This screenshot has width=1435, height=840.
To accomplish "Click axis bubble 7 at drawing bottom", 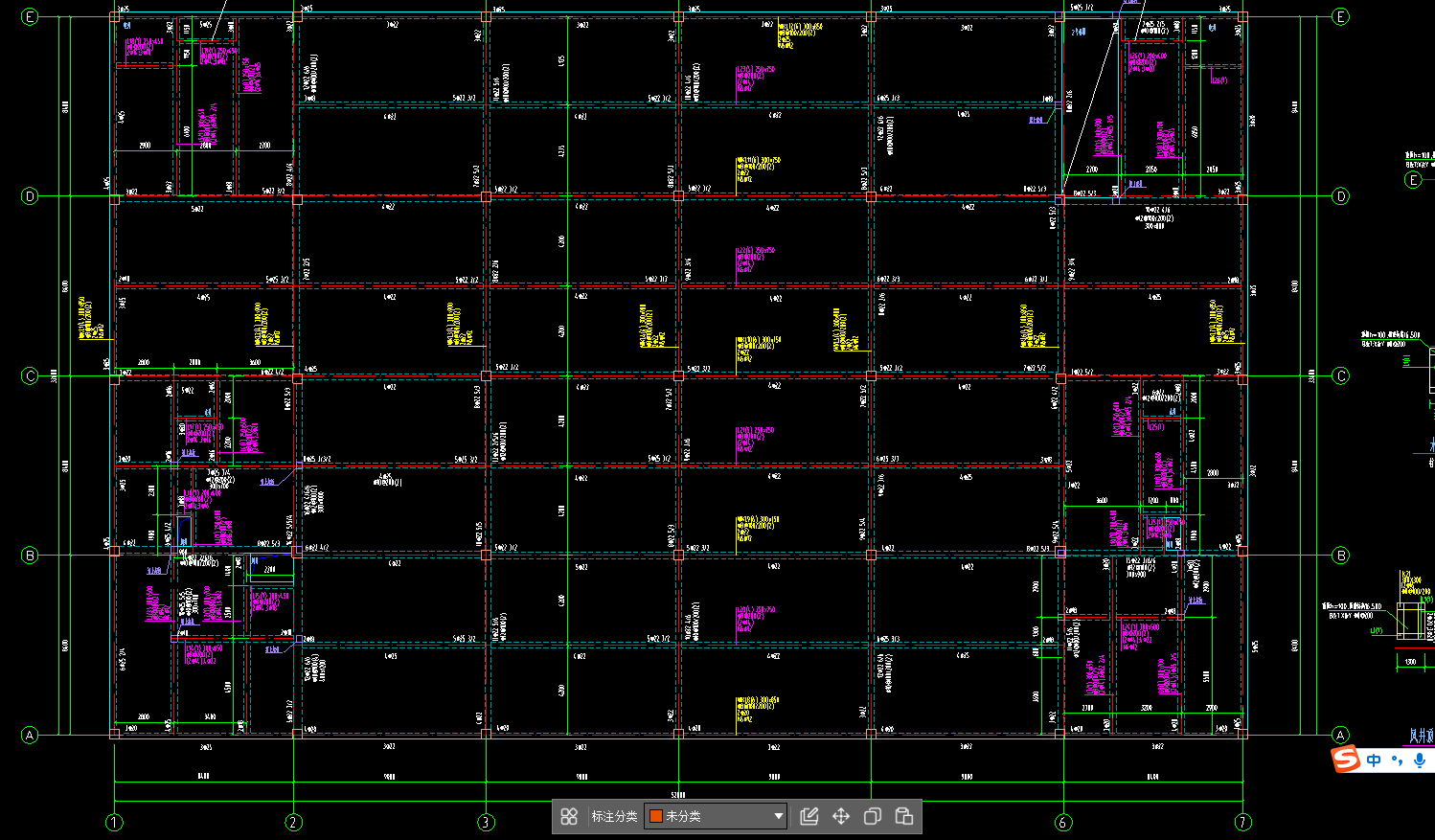I will tap(1243, 822).
